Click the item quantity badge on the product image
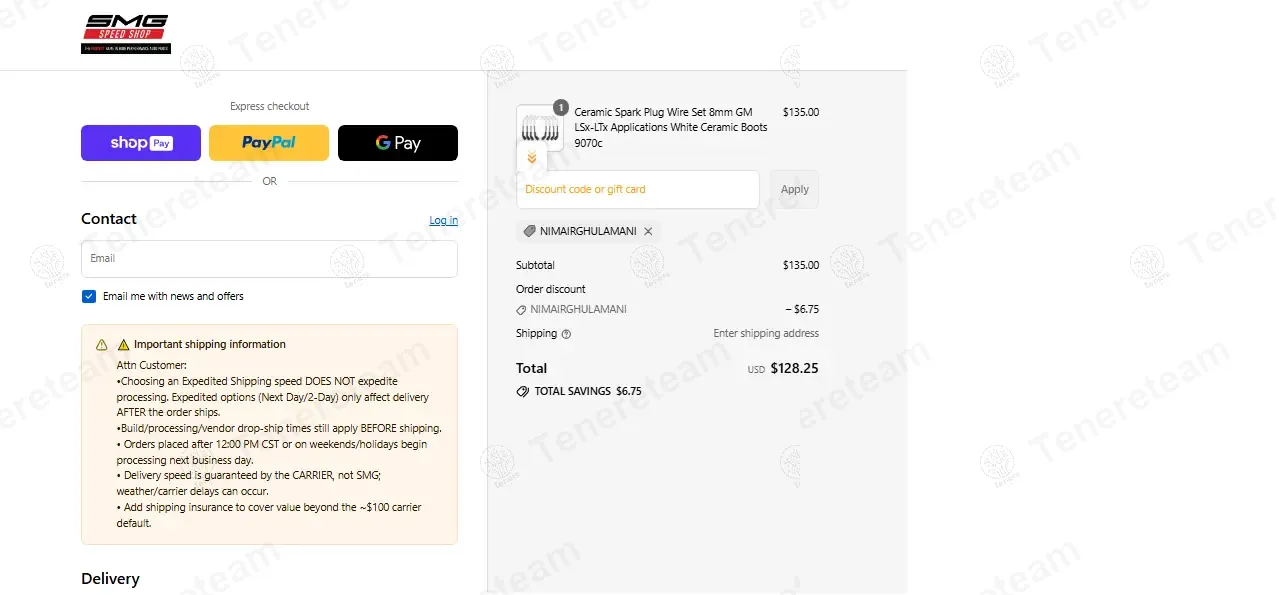This screenshot has width=1279, height=595. pyautogui.click(x=560, y=107)
